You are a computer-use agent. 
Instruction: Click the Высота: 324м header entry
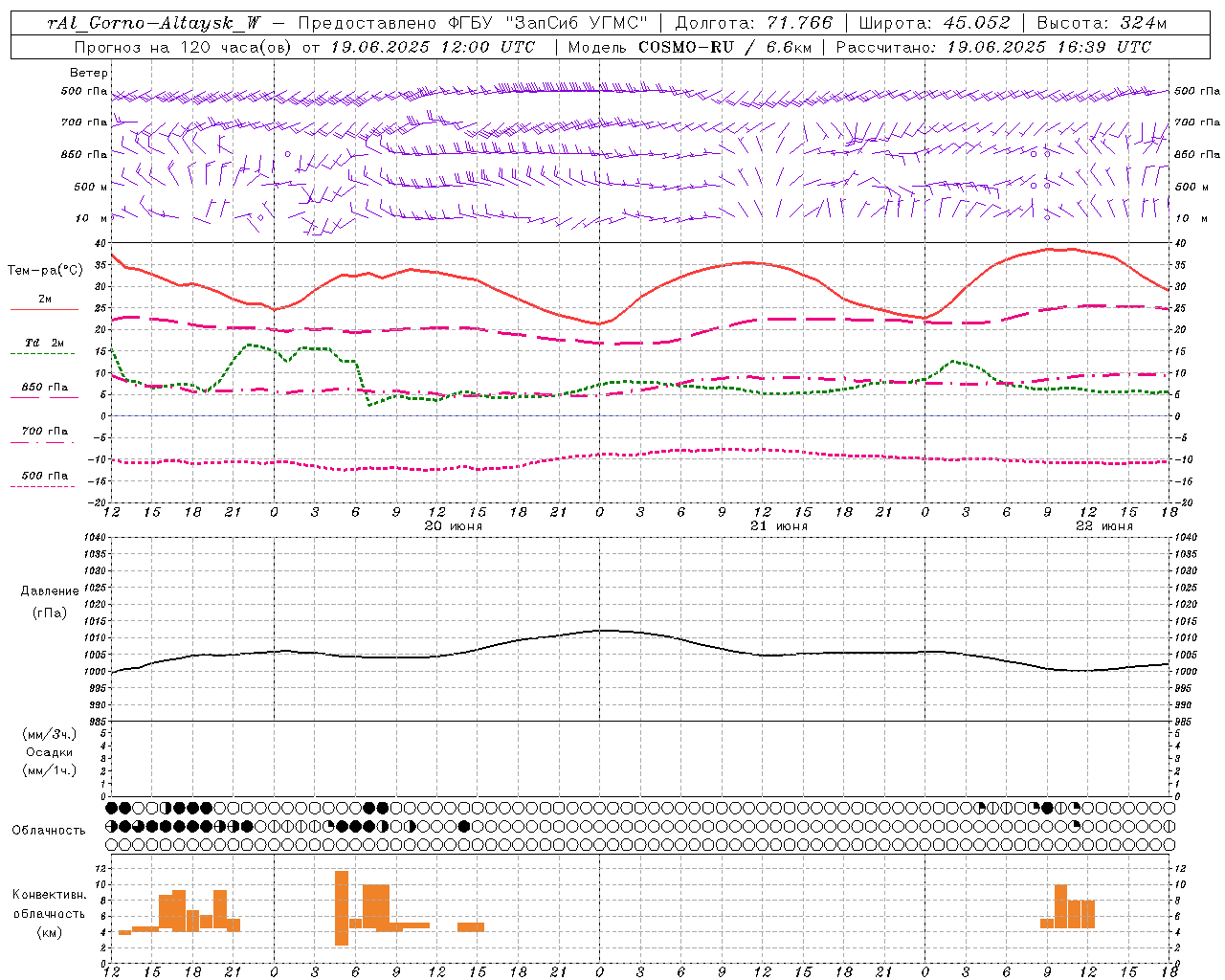pos(1102,23)
